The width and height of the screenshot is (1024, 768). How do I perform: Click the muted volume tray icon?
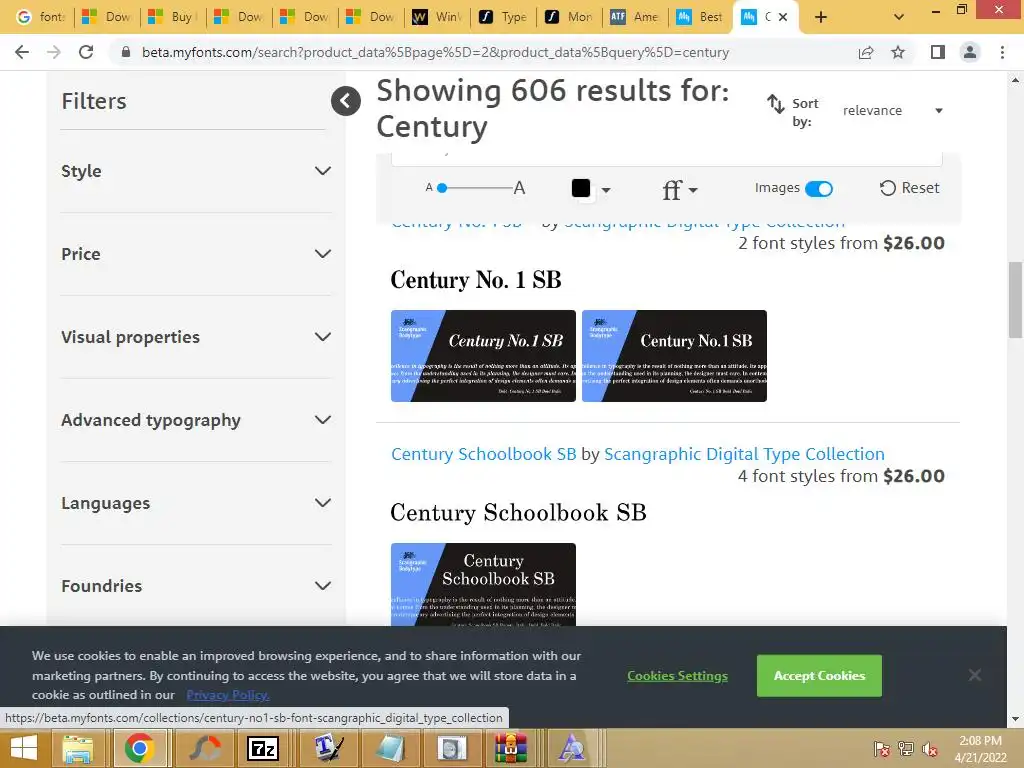pyautogui.click(x=930, y=749)
